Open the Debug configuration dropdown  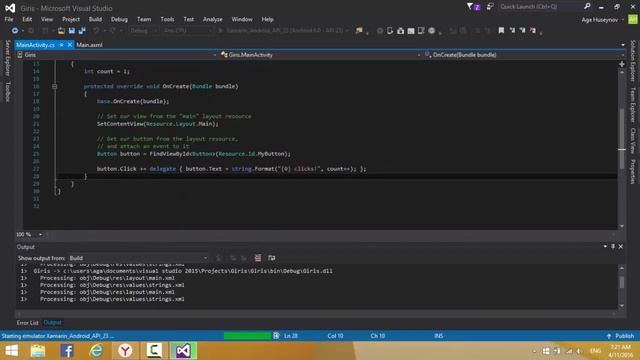[144, 31]
